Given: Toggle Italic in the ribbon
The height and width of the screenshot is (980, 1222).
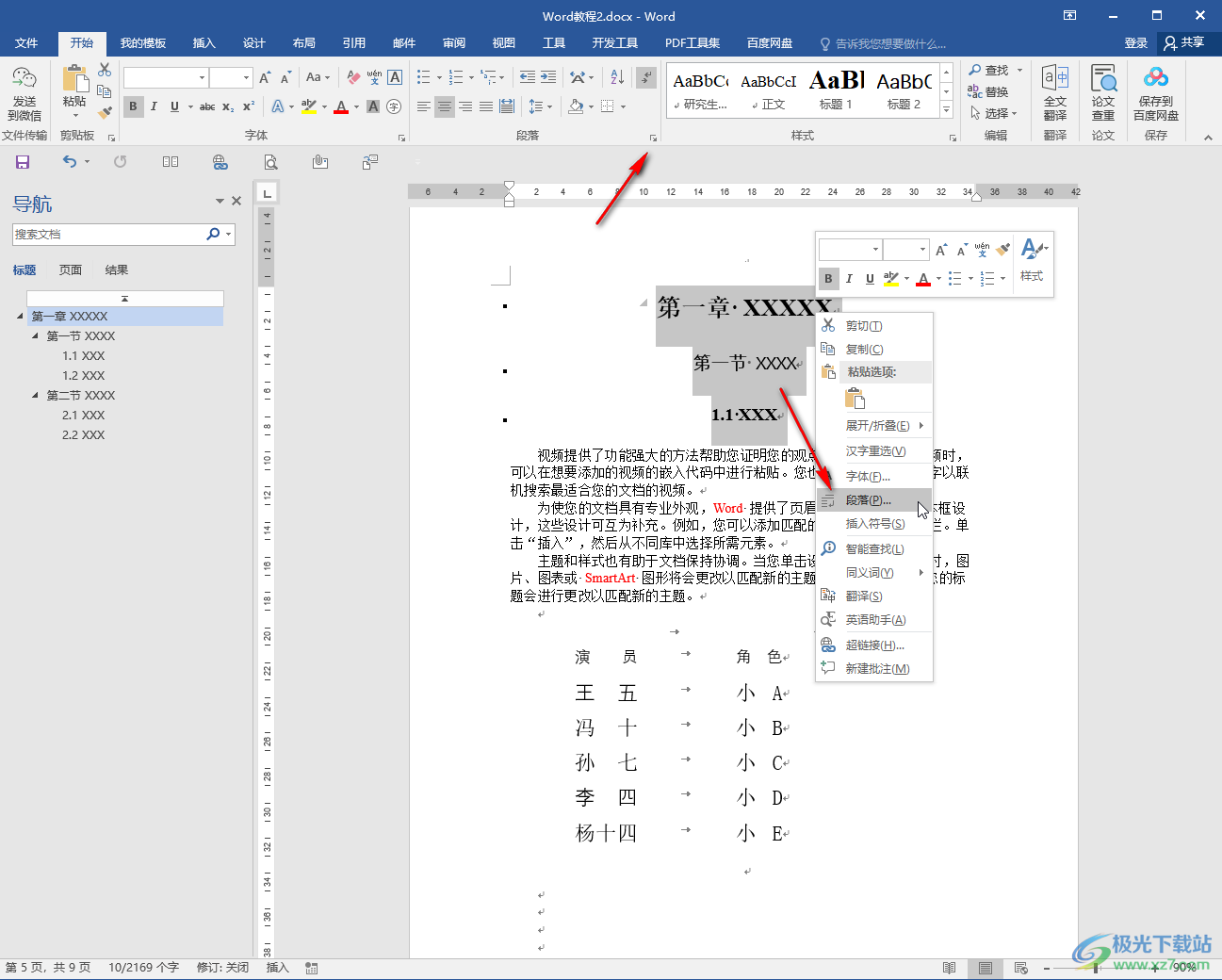Looking at the screenshot, I should [154, 106].
